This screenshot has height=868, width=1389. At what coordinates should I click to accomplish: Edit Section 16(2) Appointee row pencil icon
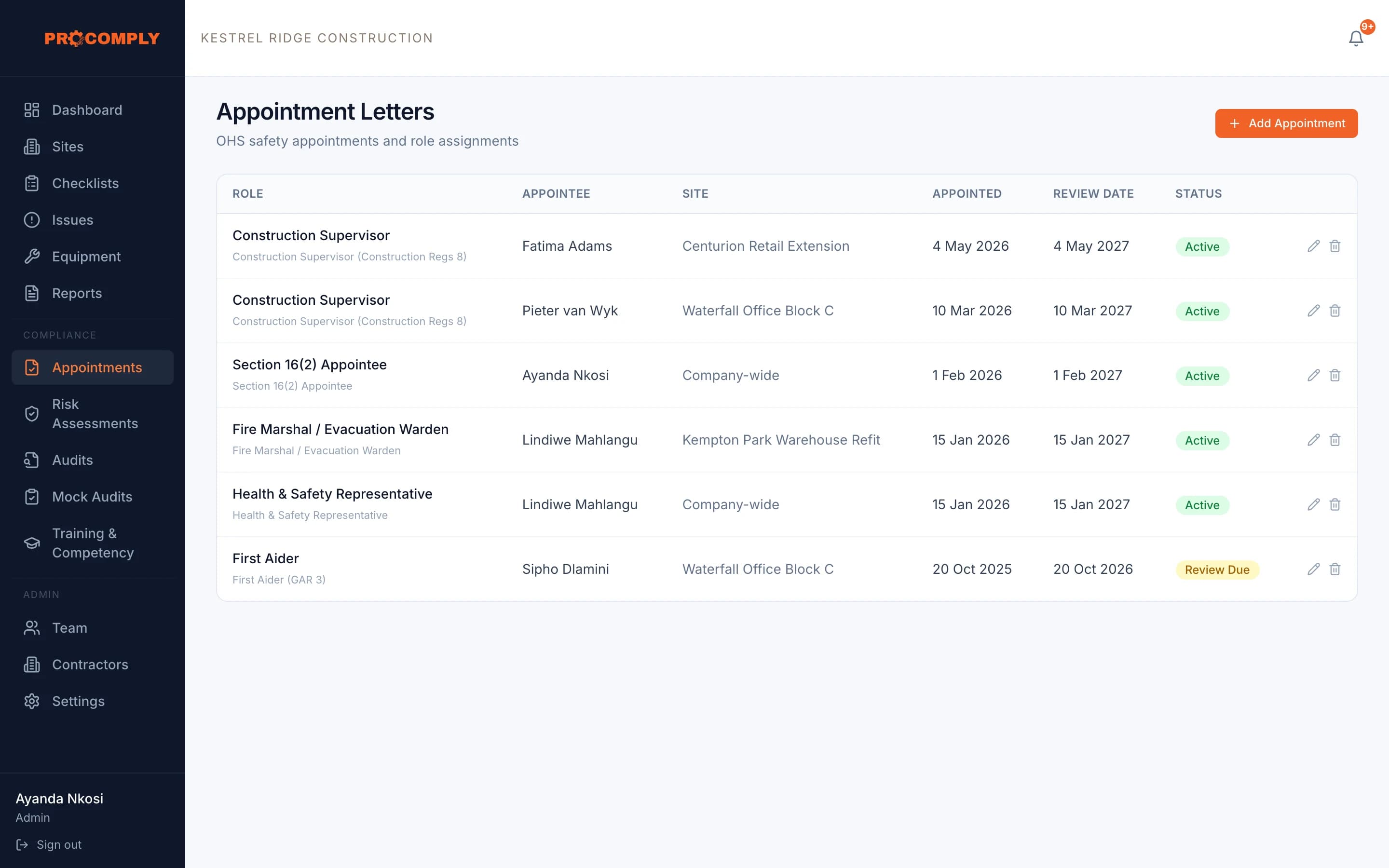point(1313,376)
